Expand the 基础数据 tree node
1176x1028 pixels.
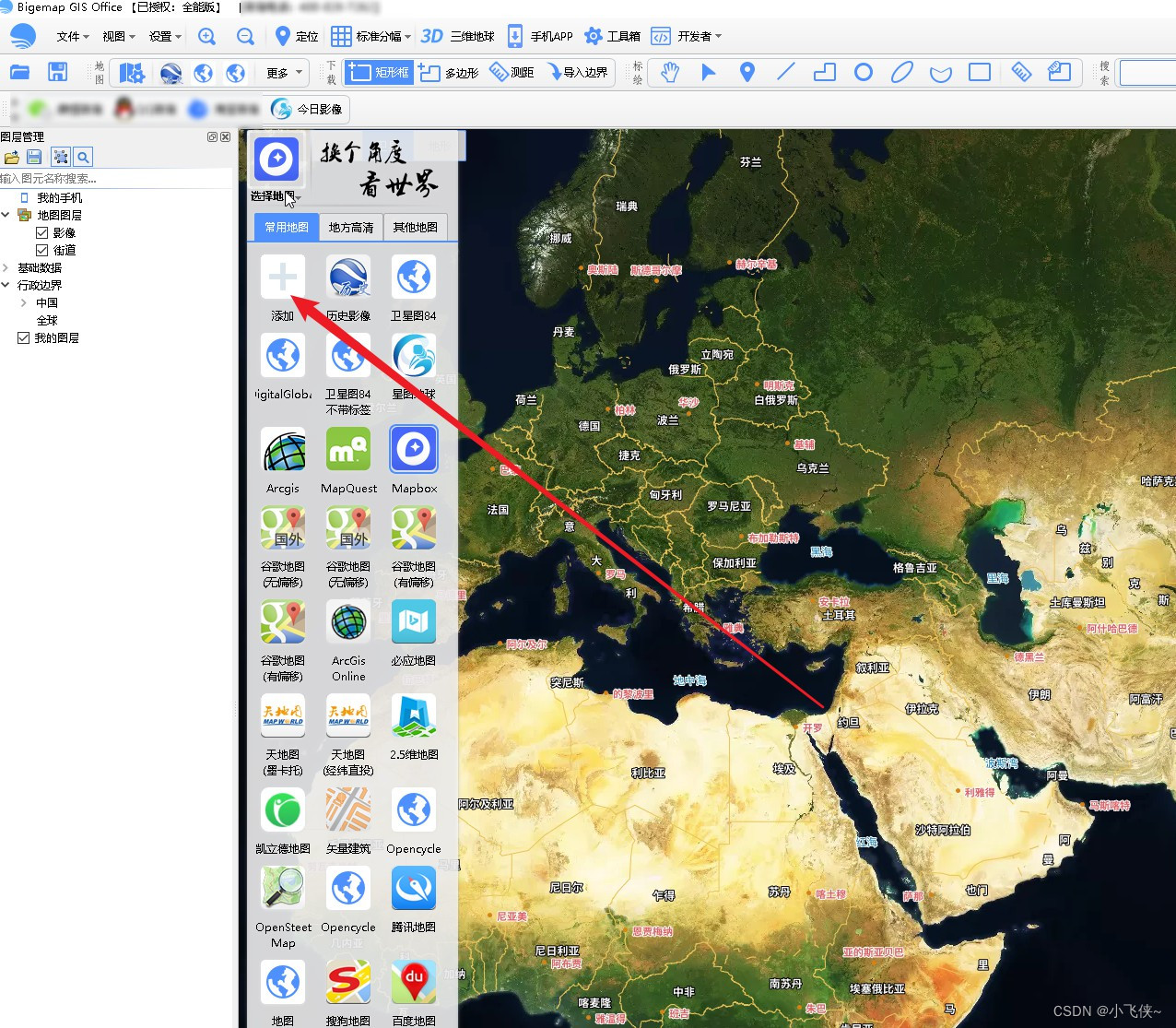pyautogui.click(x=6, y=267)
